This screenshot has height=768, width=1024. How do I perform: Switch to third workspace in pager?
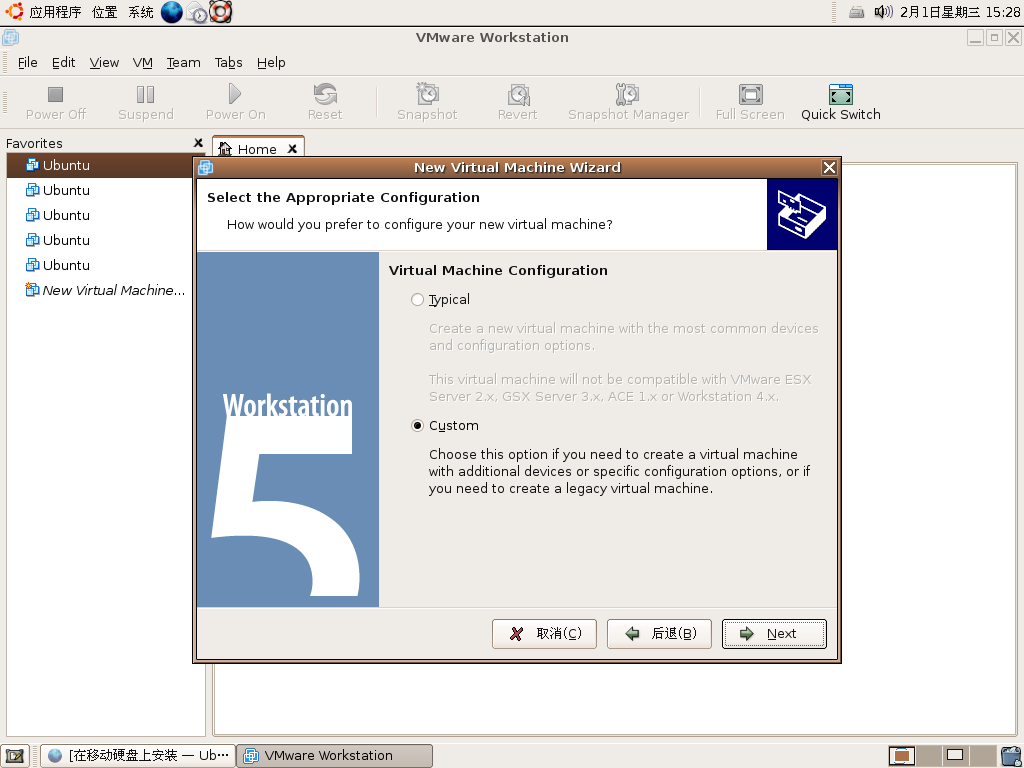pyautogui.click(x=955, y=756)
